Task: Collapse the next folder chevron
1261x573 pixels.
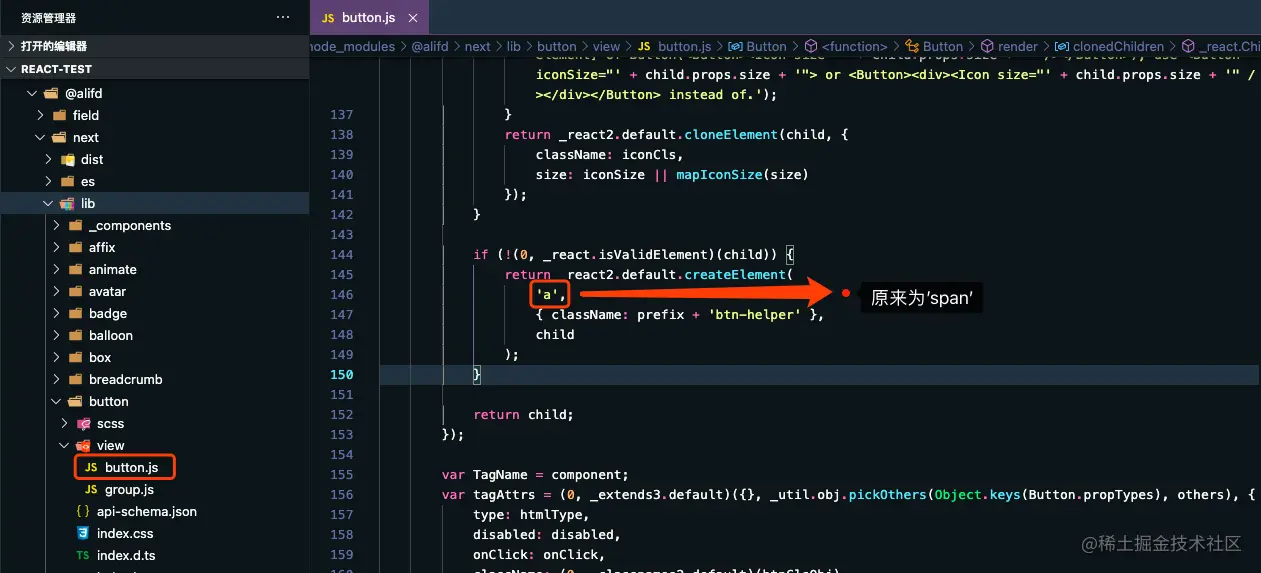Action: [x=41, y=137]
